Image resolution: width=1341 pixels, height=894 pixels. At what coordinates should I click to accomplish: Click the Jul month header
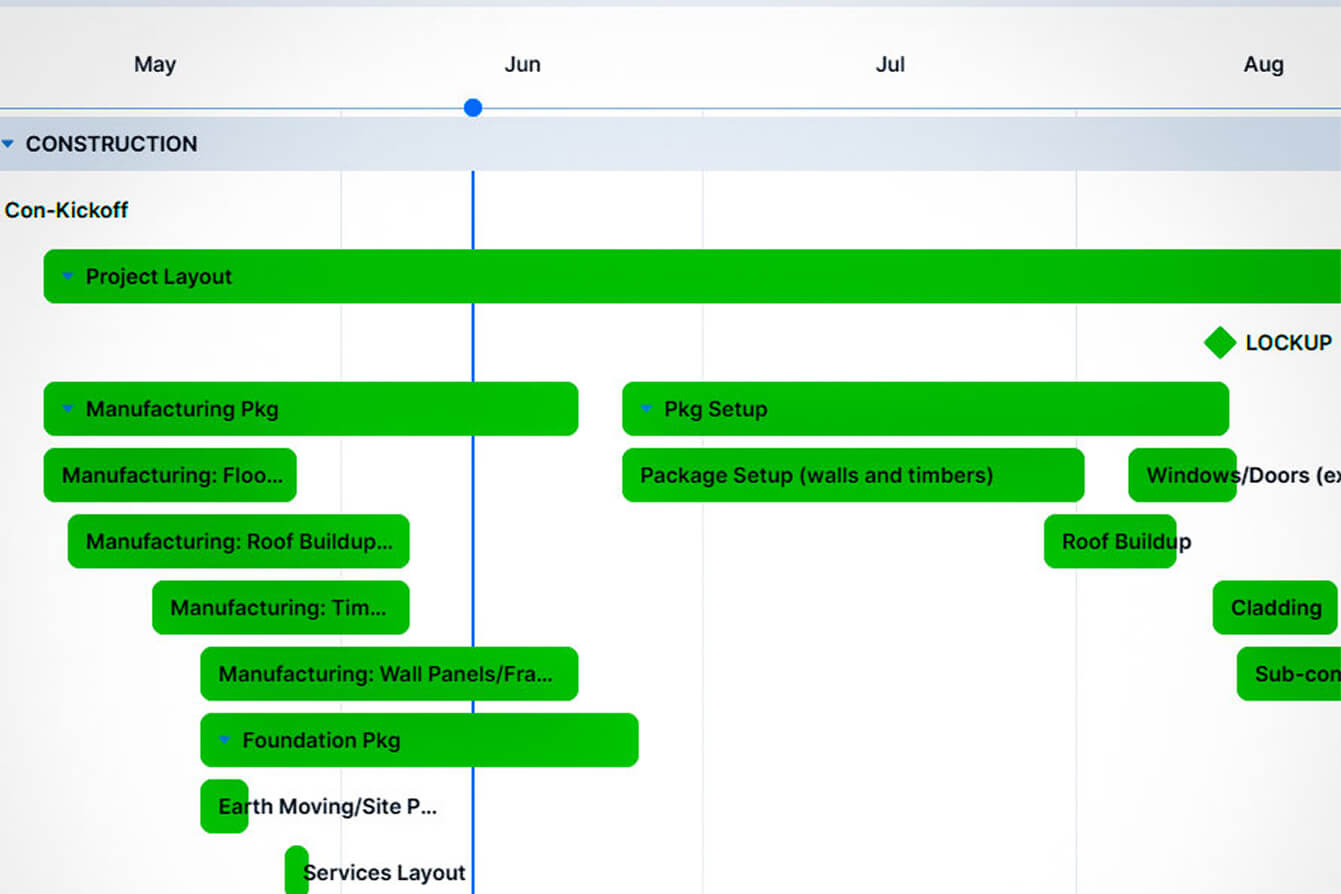[x=890, y=65]
